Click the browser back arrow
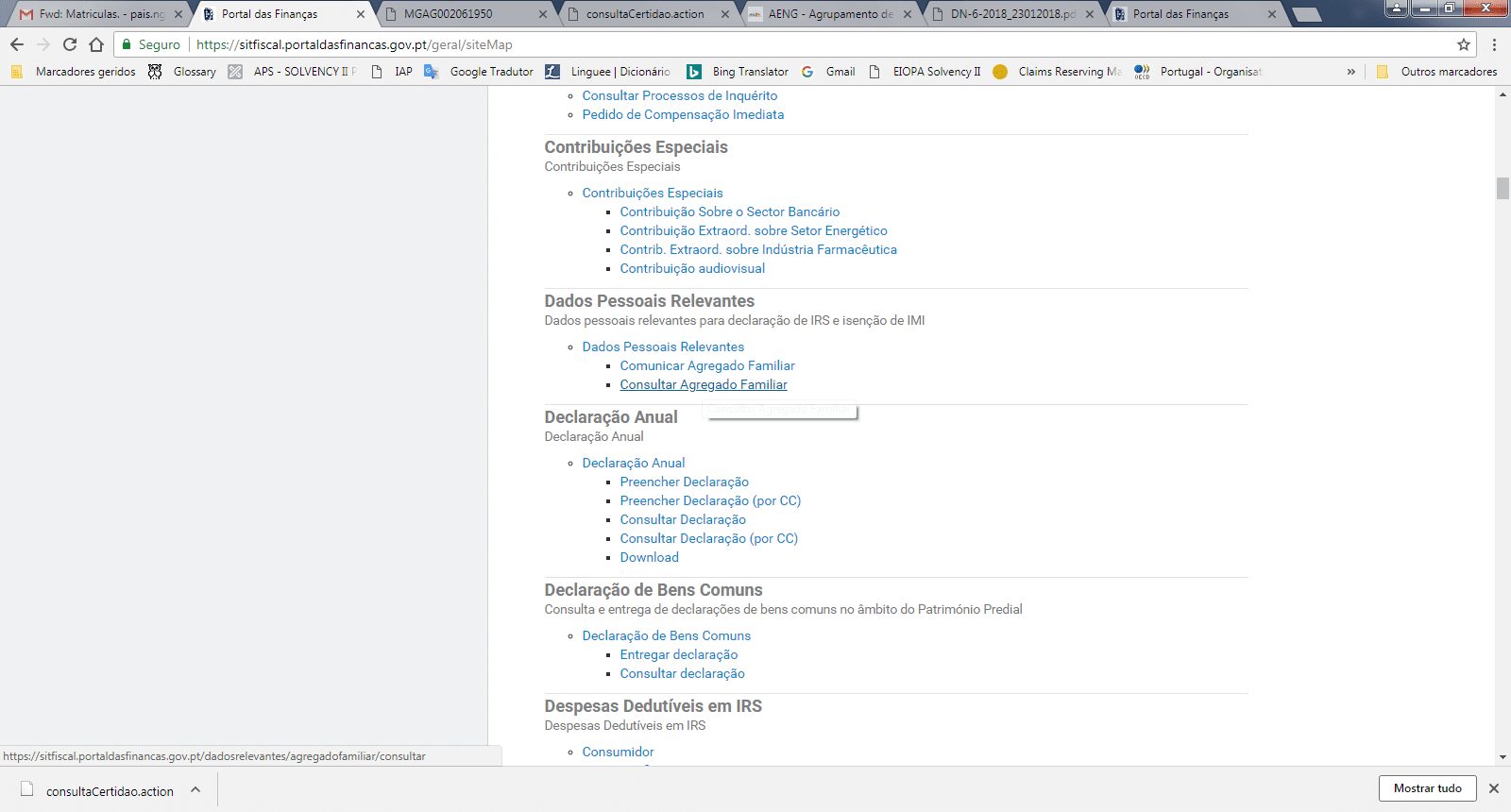 pyautogui.click(x=17, y=44)
